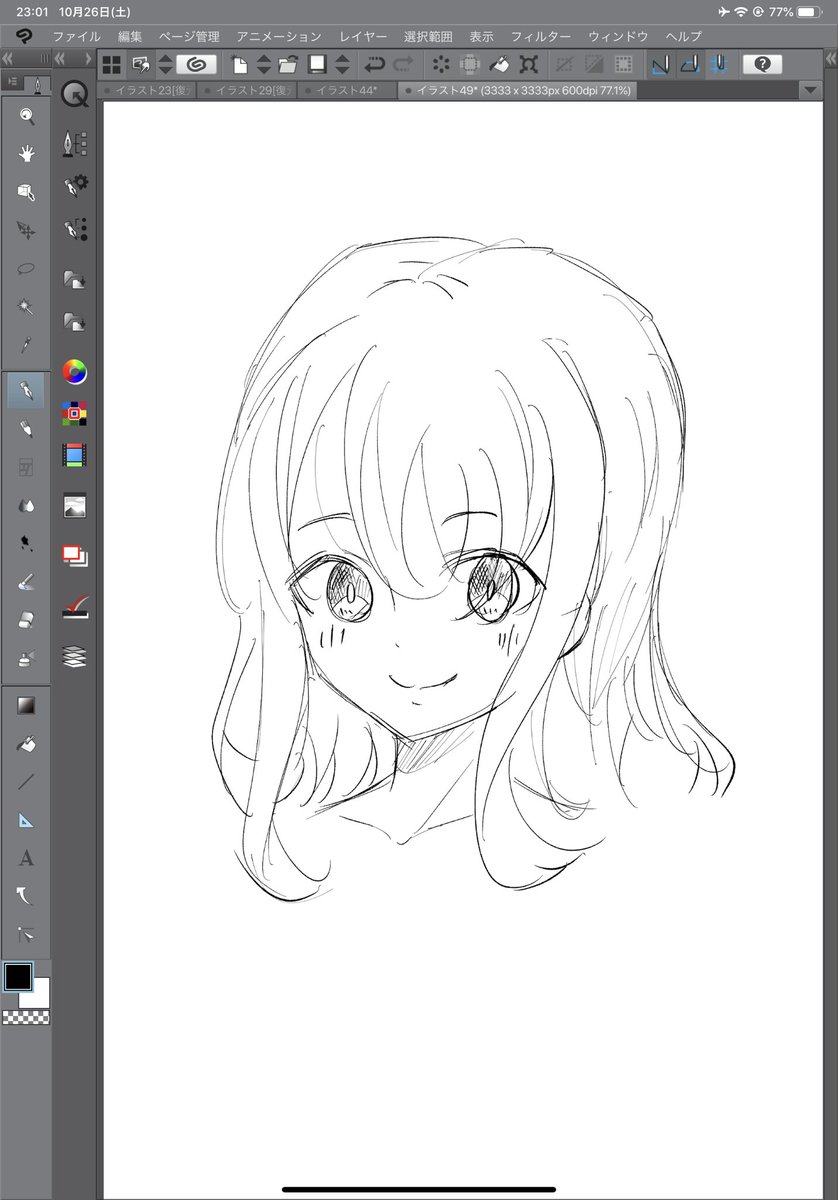This screenshot has width=838, height=1200.
Task: Select the Lasso selection tool
Action: click(x=26, y=269)
